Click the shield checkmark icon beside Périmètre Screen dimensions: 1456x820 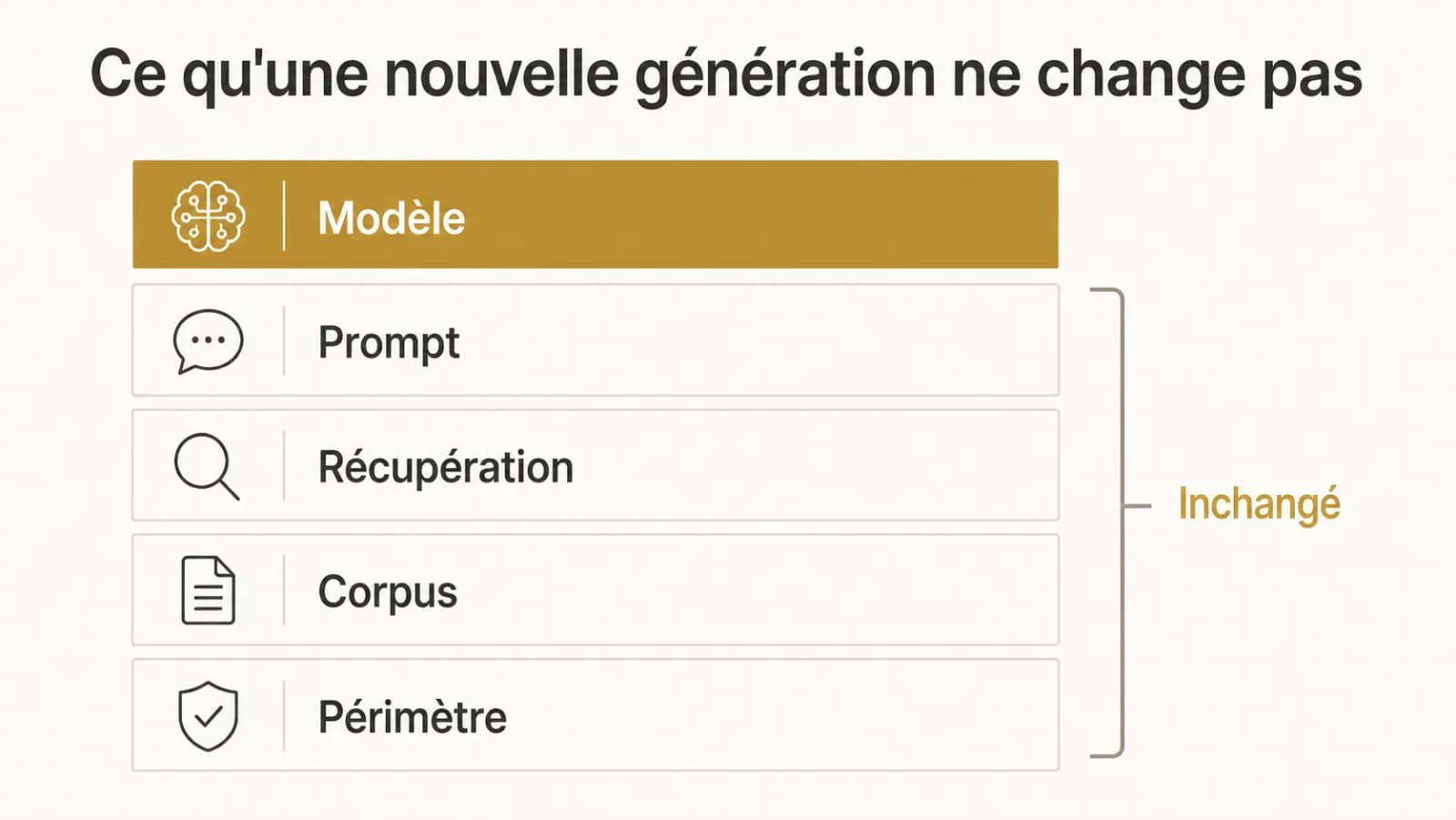208,716
